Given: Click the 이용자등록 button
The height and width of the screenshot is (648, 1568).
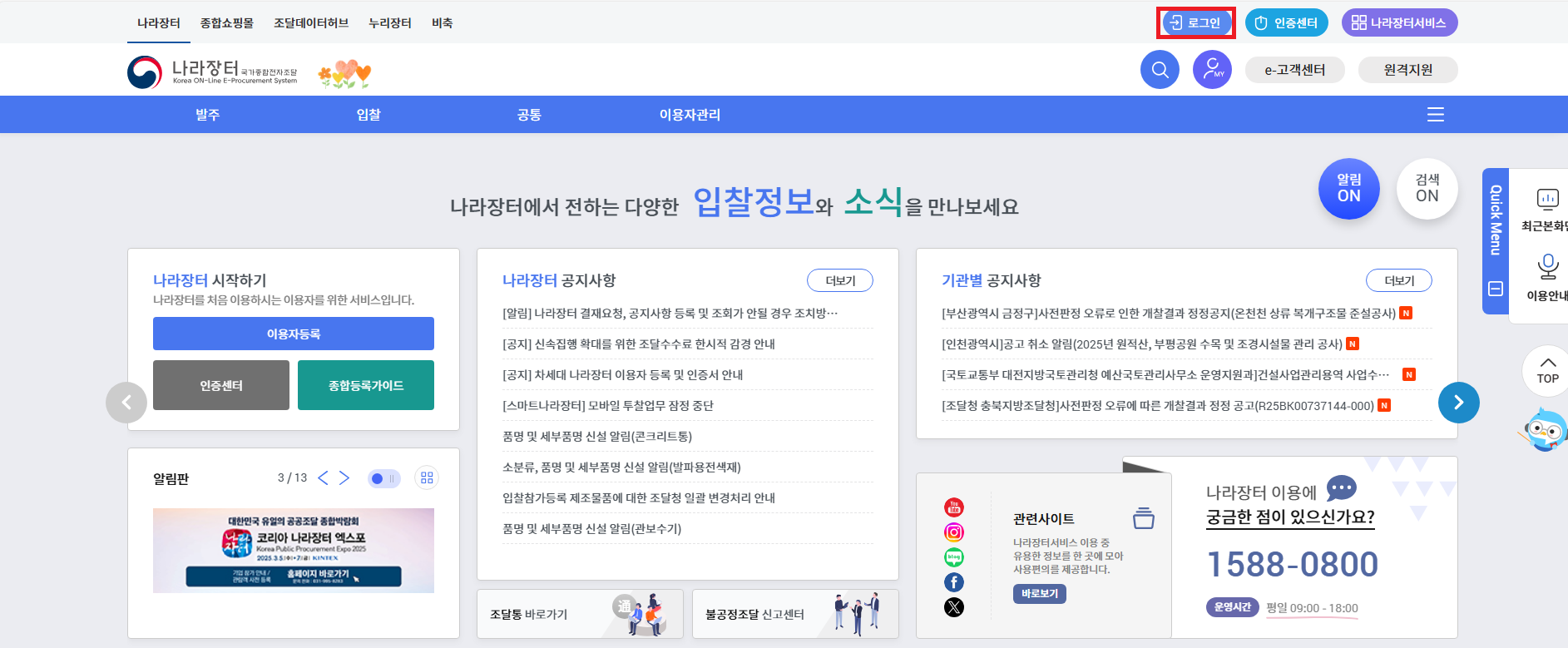Looking at the screenshot, I should [x=294, y=334].
